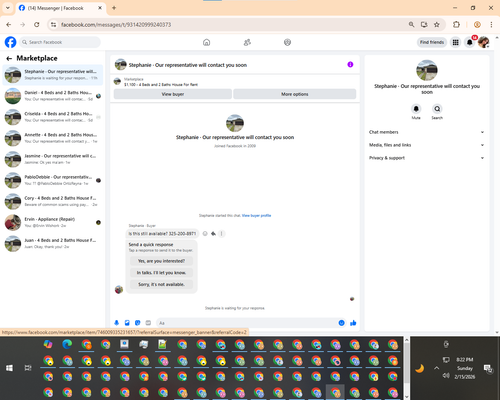Reply to Stephanie's message with the arrow icon
Viewport: 500px width, 400px height.
213,234
